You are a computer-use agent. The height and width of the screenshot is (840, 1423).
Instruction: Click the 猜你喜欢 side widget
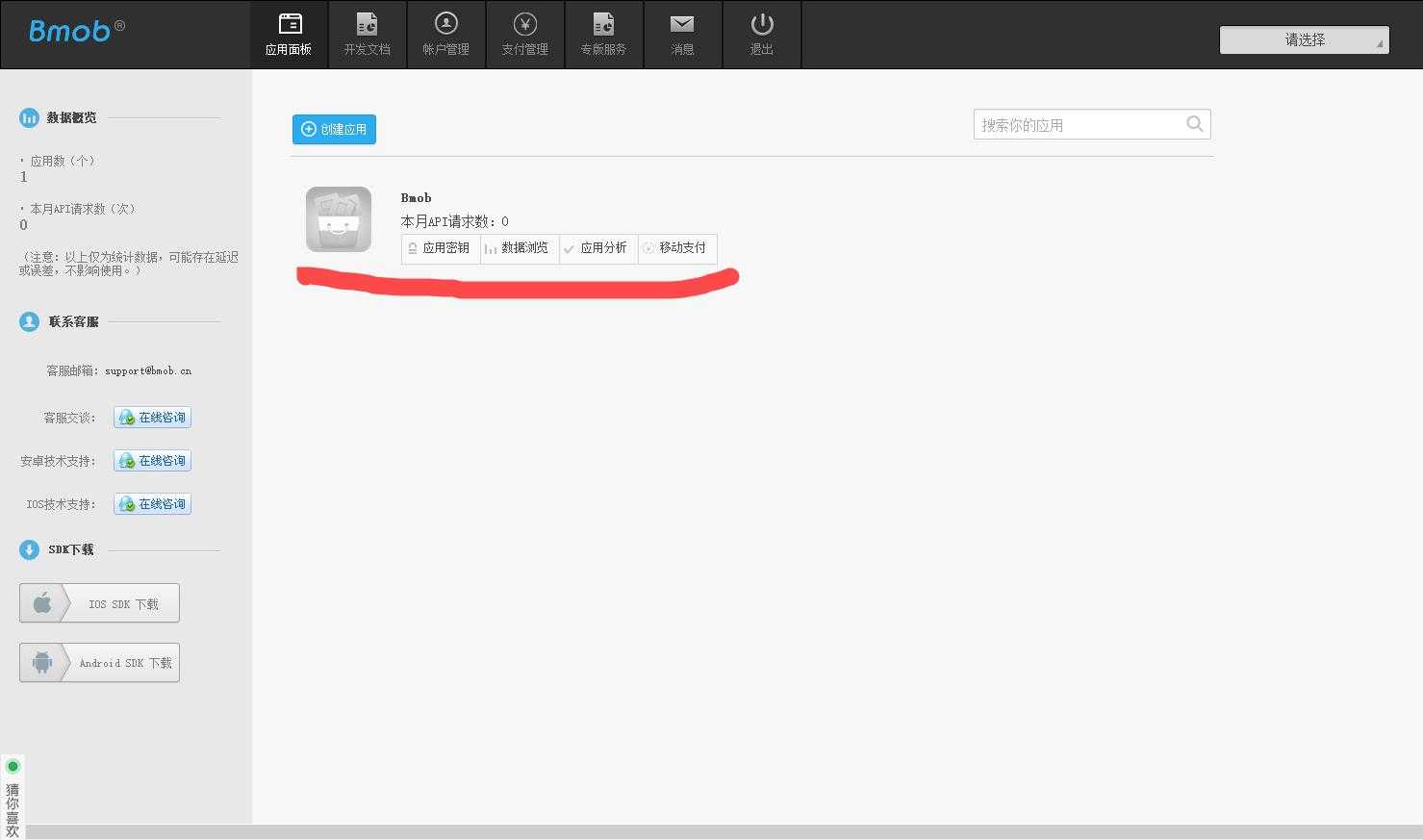(13, 798)
